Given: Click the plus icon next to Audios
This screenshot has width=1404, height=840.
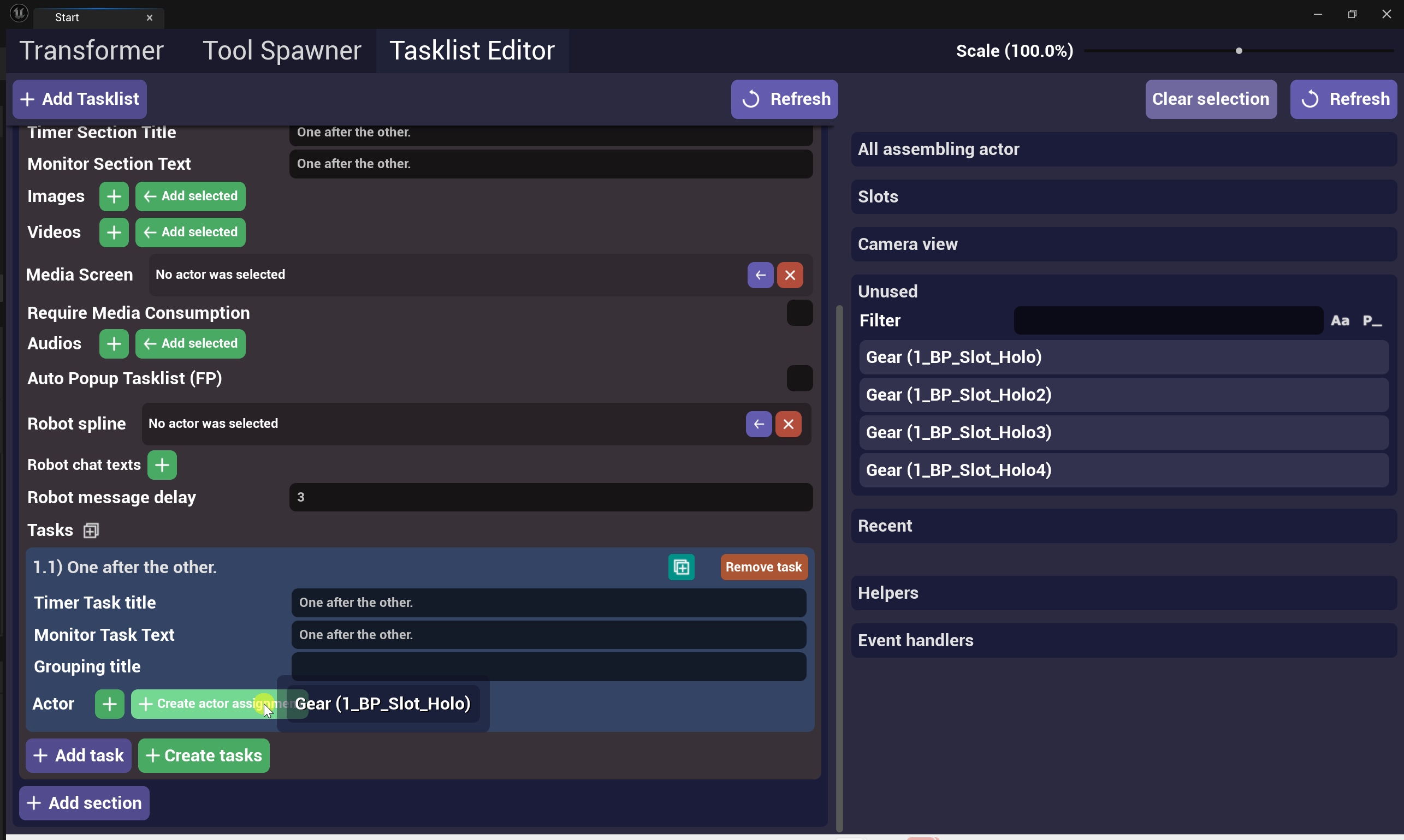Looking at the screenshot, I should pyautogui.click(x=114, y=343).
